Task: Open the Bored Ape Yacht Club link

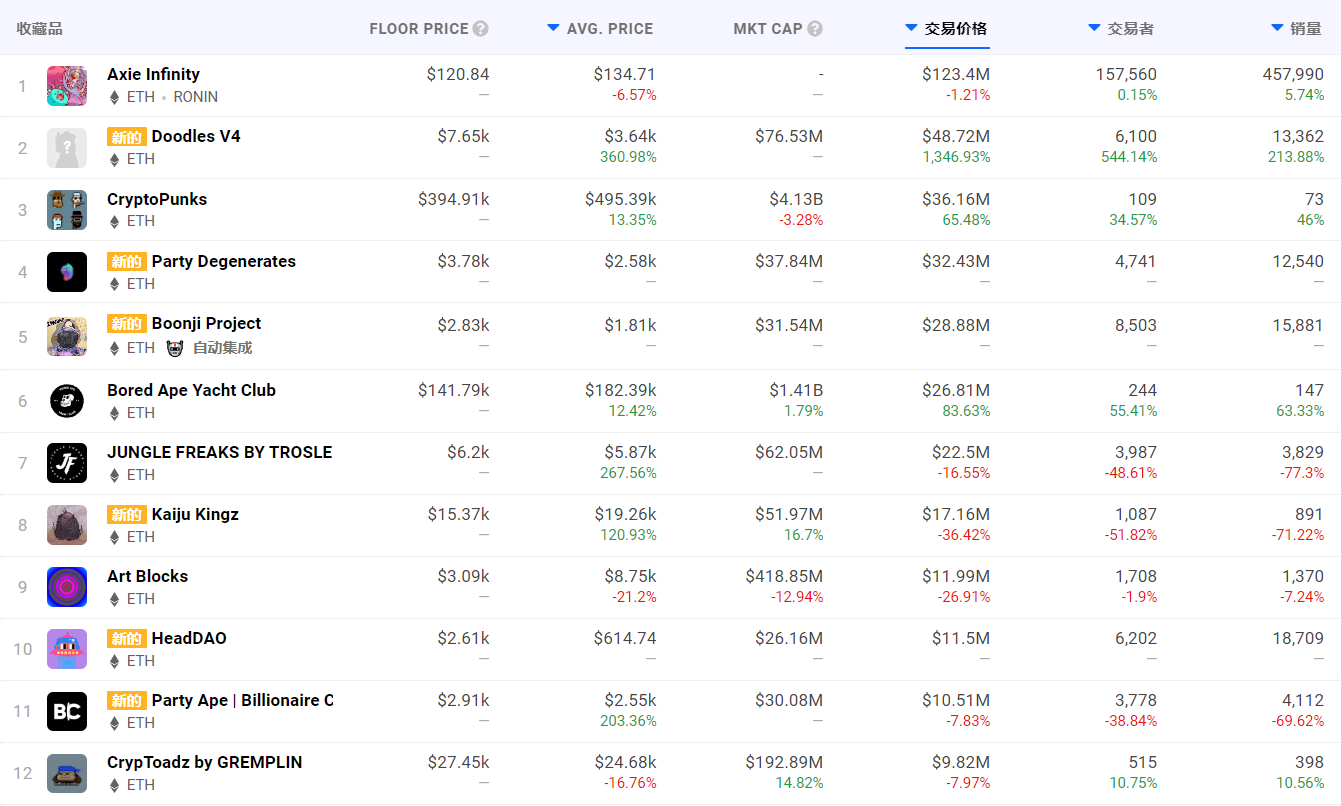Action: point(191,390)
